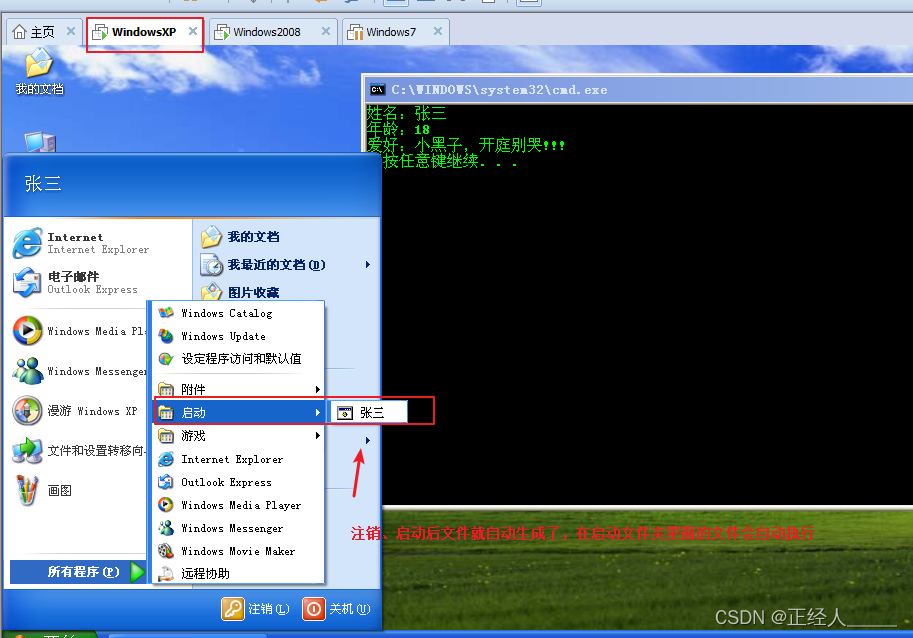Open the 附件 programs folder
913x638 pixels.
click(238, 389)
